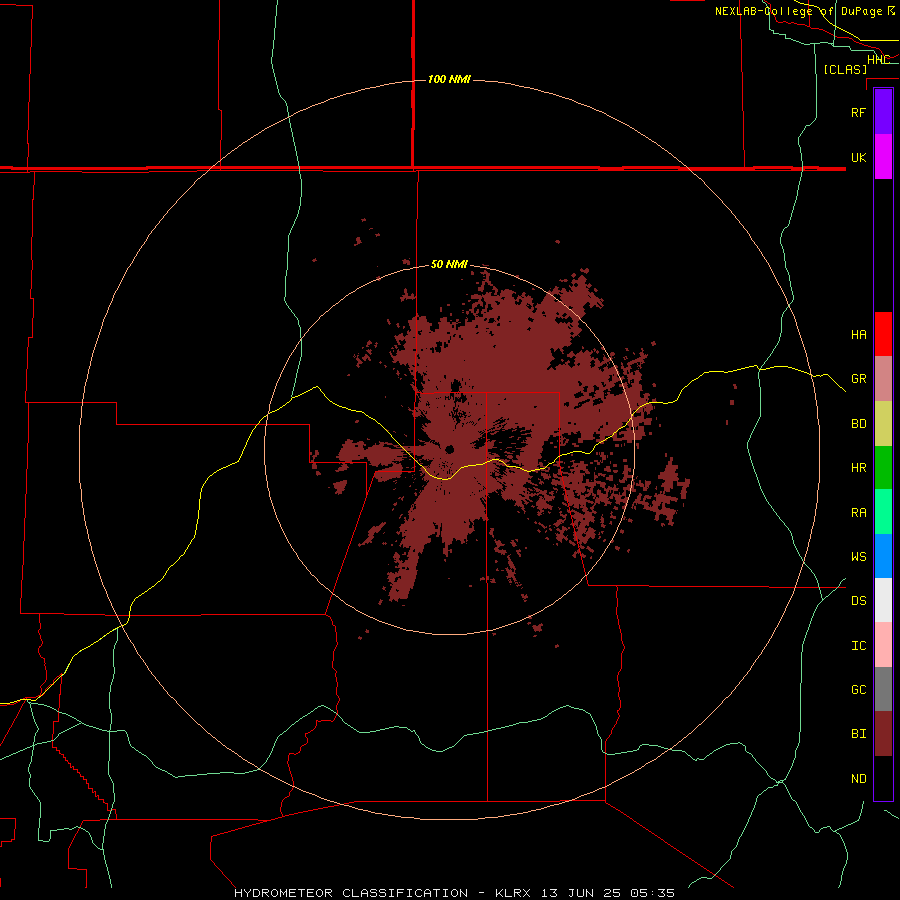This screenshot has height=900, width=900.
Task: Select the BD yellow legend color
Action: coord(883,424)
